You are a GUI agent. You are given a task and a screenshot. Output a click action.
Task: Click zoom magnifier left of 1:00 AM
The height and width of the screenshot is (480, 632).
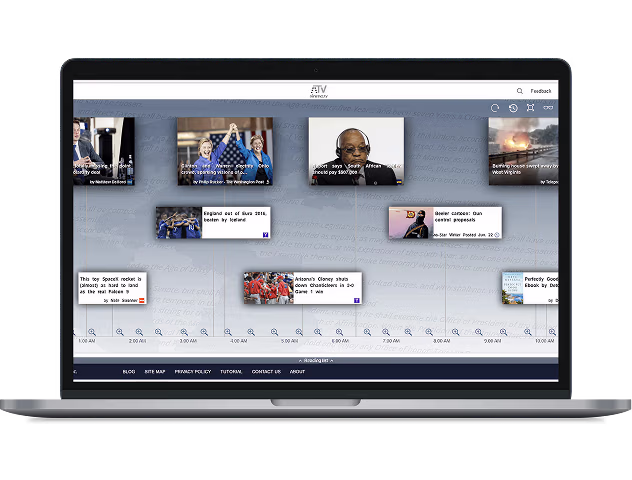pyautogui.click(x=92, y=332)
